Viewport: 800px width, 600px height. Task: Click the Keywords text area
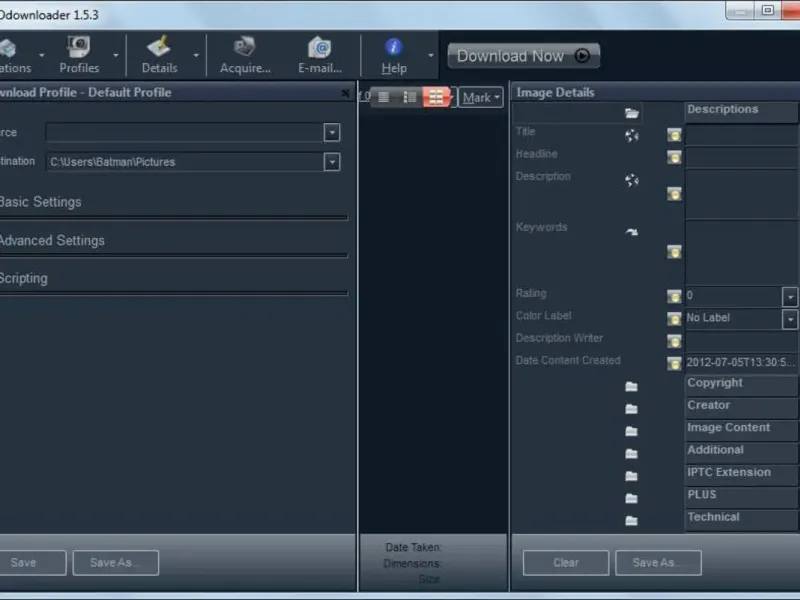coord(742,252)
